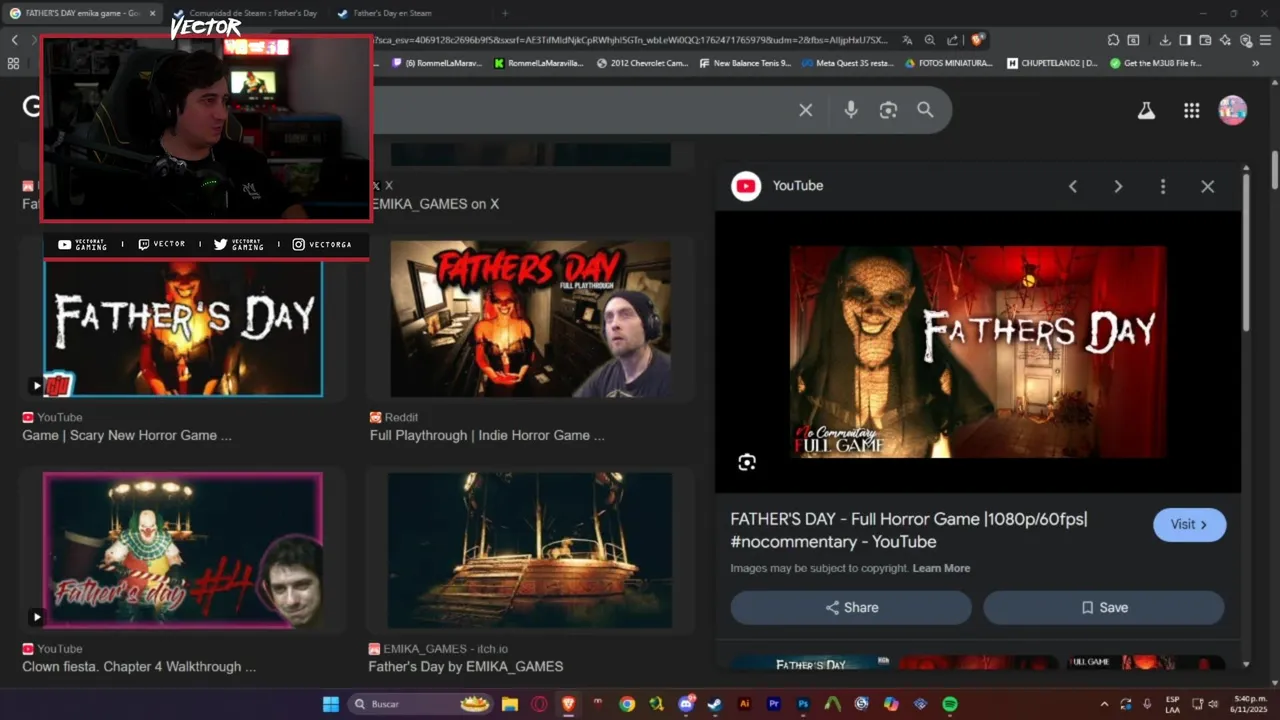Image resolution: width=1280 pixels, height=720 pixels.
Task: Open Discord from taskbar
Action: pos(686,704)
